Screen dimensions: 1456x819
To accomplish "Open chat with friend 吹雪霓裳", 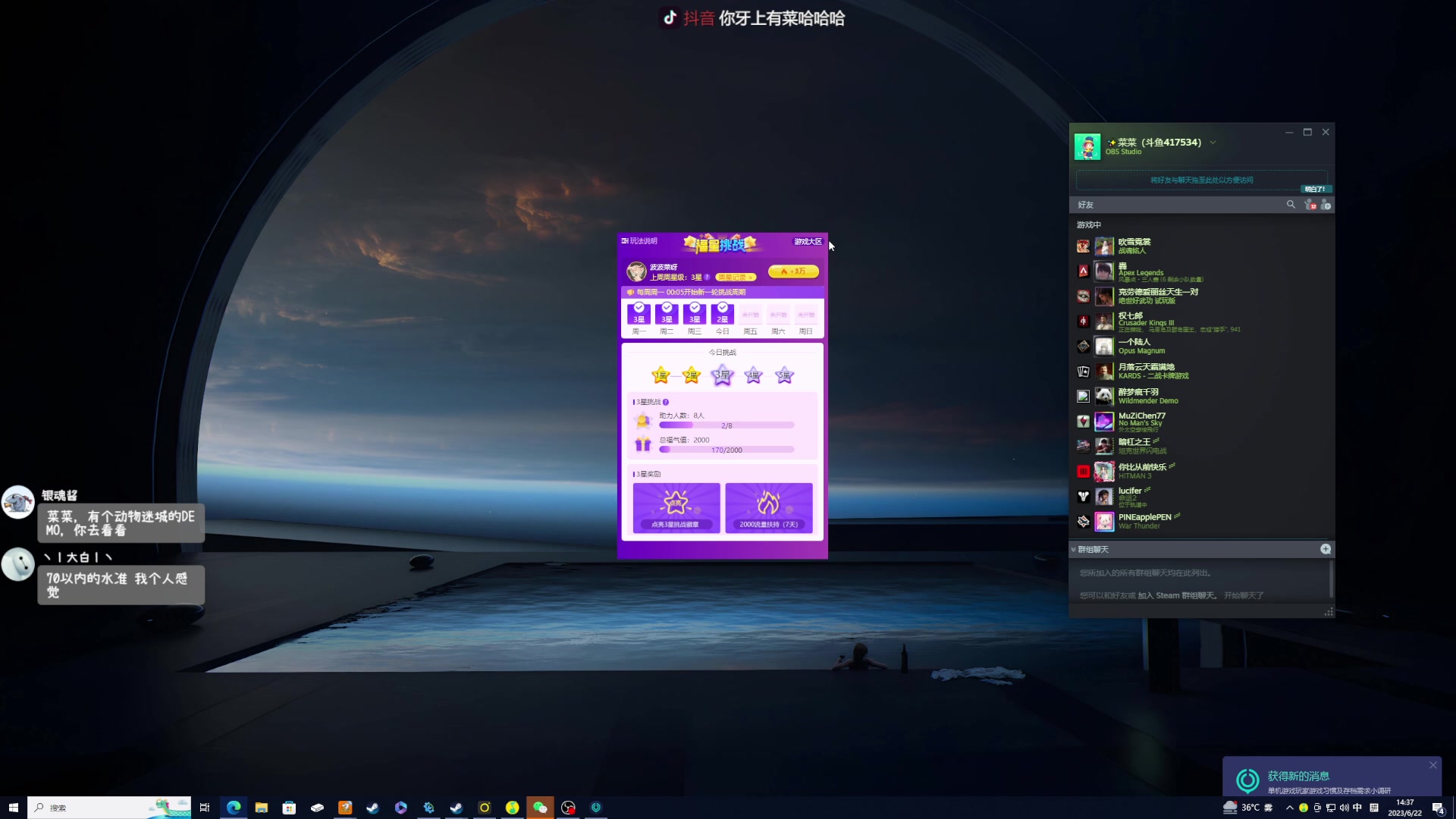I will pyautogui.click(x=1134, y=246).
